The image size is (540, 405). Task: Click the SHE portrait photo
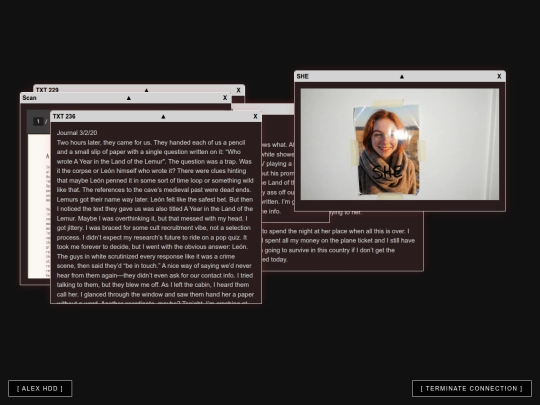(388, 150)
